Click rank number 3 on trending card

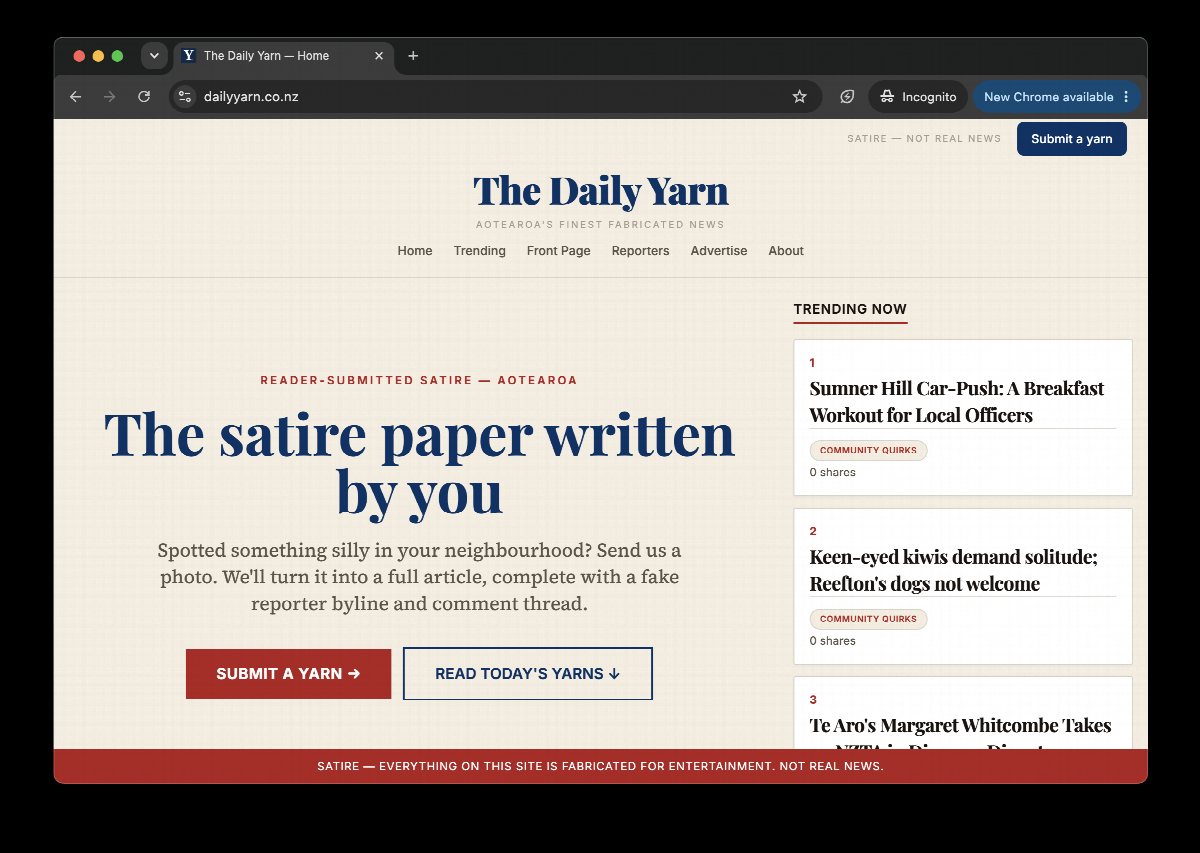pos(813,700)
